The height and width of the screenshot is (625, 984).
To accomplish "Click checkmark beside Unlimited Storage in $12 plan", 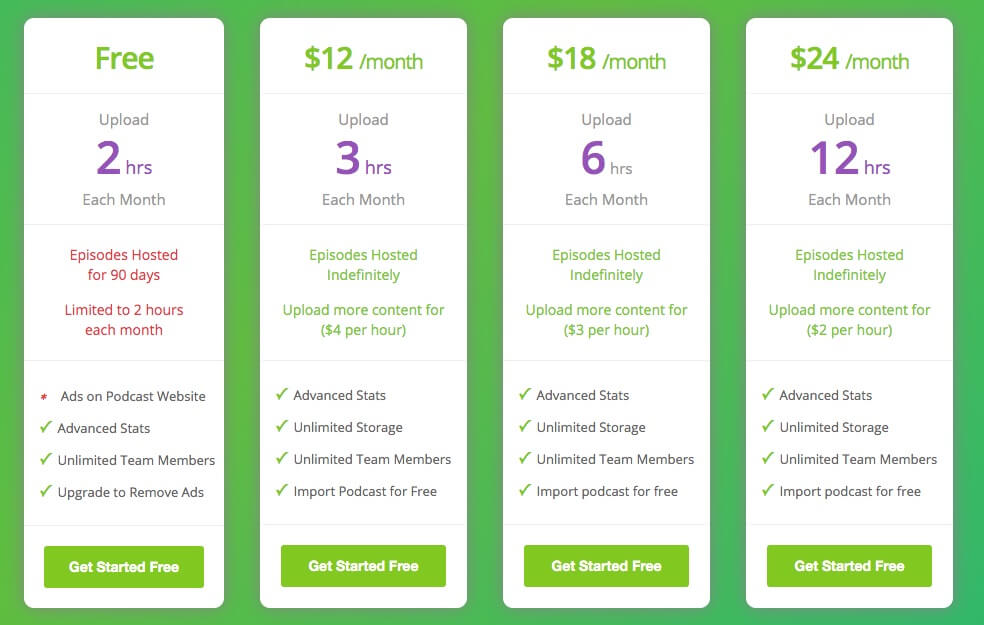I will coord(282,426).
